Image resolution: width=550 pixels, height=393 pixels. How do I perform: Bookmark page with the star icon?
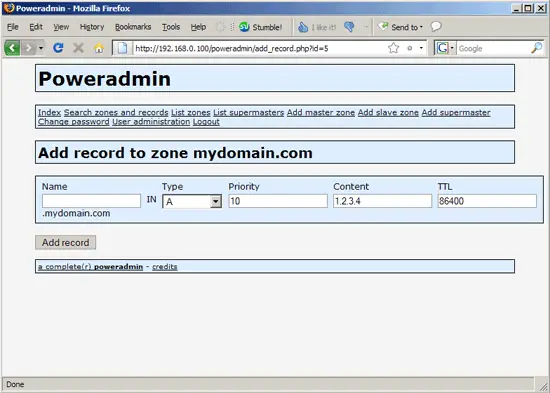pos(394,48)
